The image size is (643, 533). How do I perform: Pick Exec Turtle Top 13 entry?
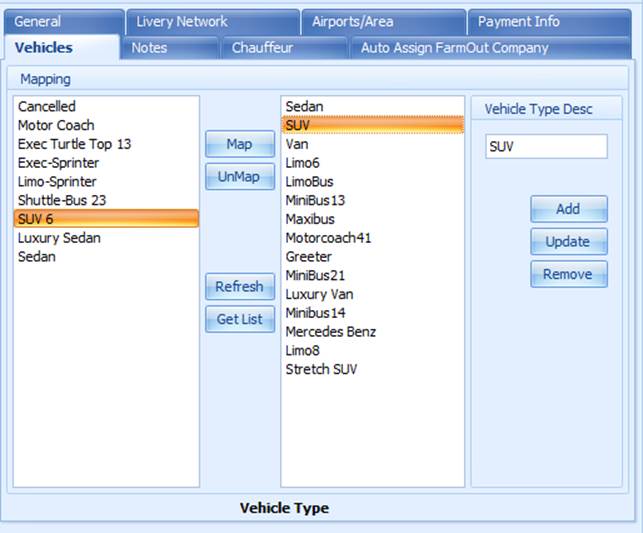click(106, 144)
